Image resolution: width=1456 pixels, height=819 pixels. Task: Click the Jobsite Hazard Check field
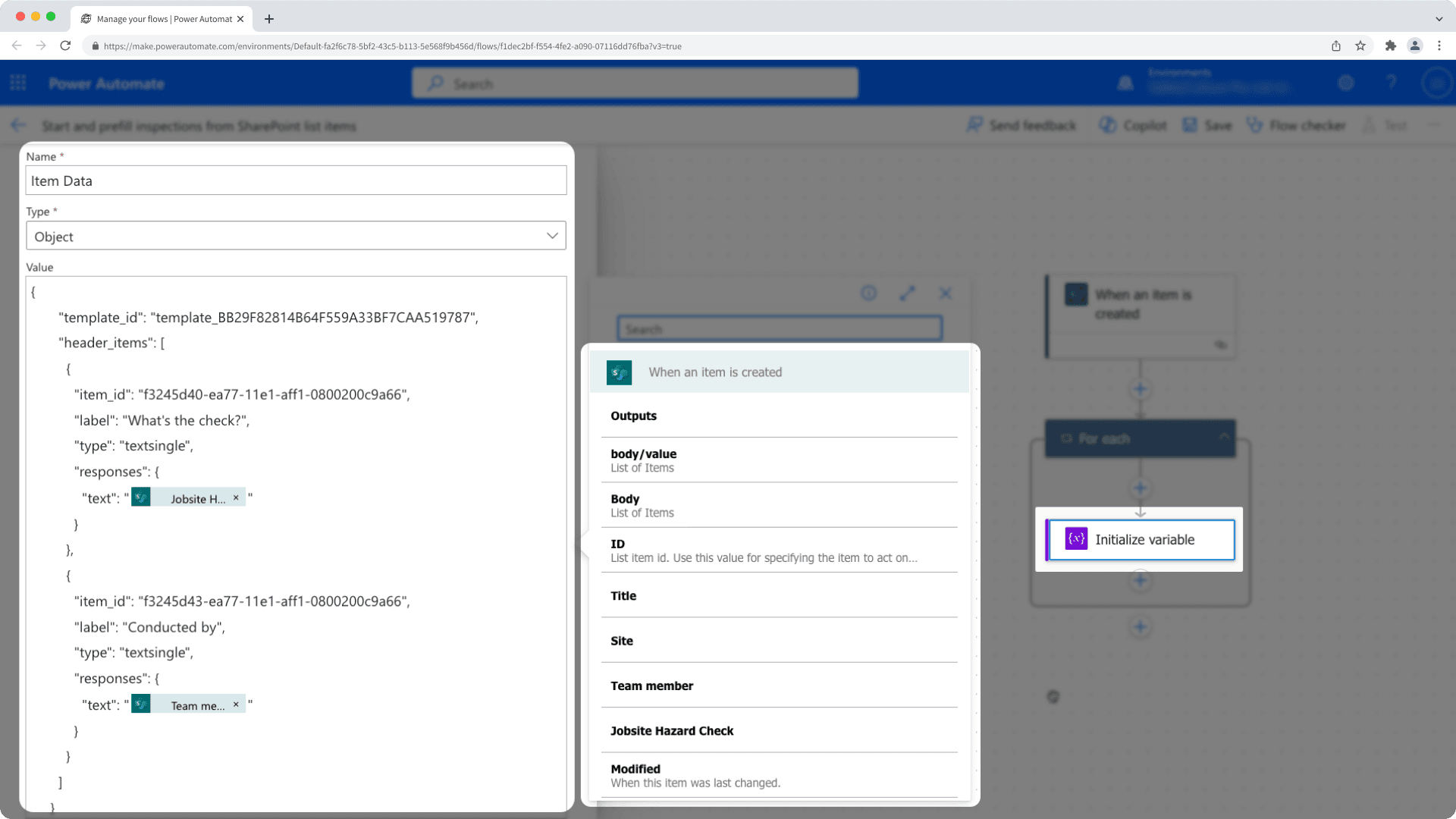[672, 730]
